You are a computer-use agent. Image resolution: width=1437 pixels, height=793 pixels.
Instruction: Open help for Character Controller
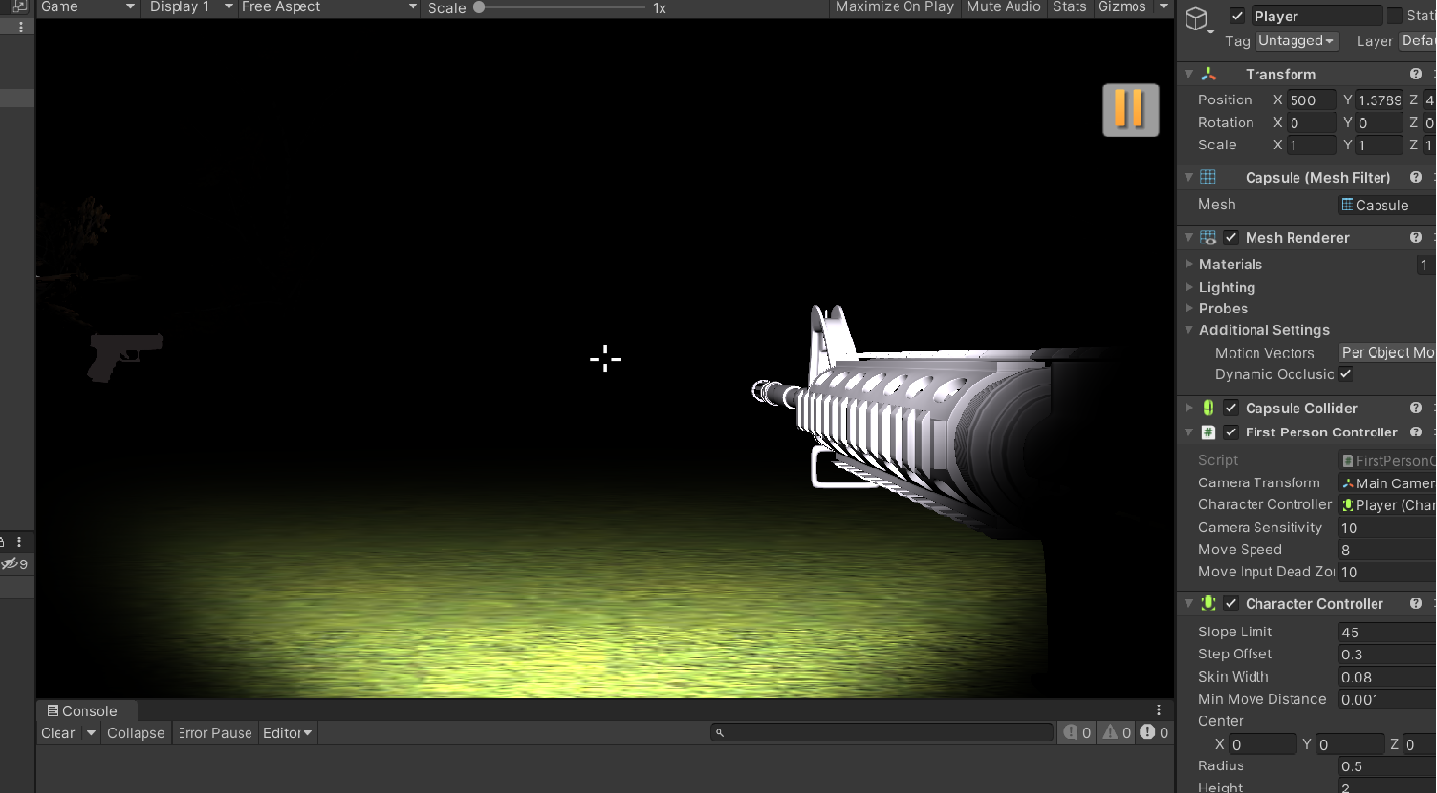coord(1416,603)
